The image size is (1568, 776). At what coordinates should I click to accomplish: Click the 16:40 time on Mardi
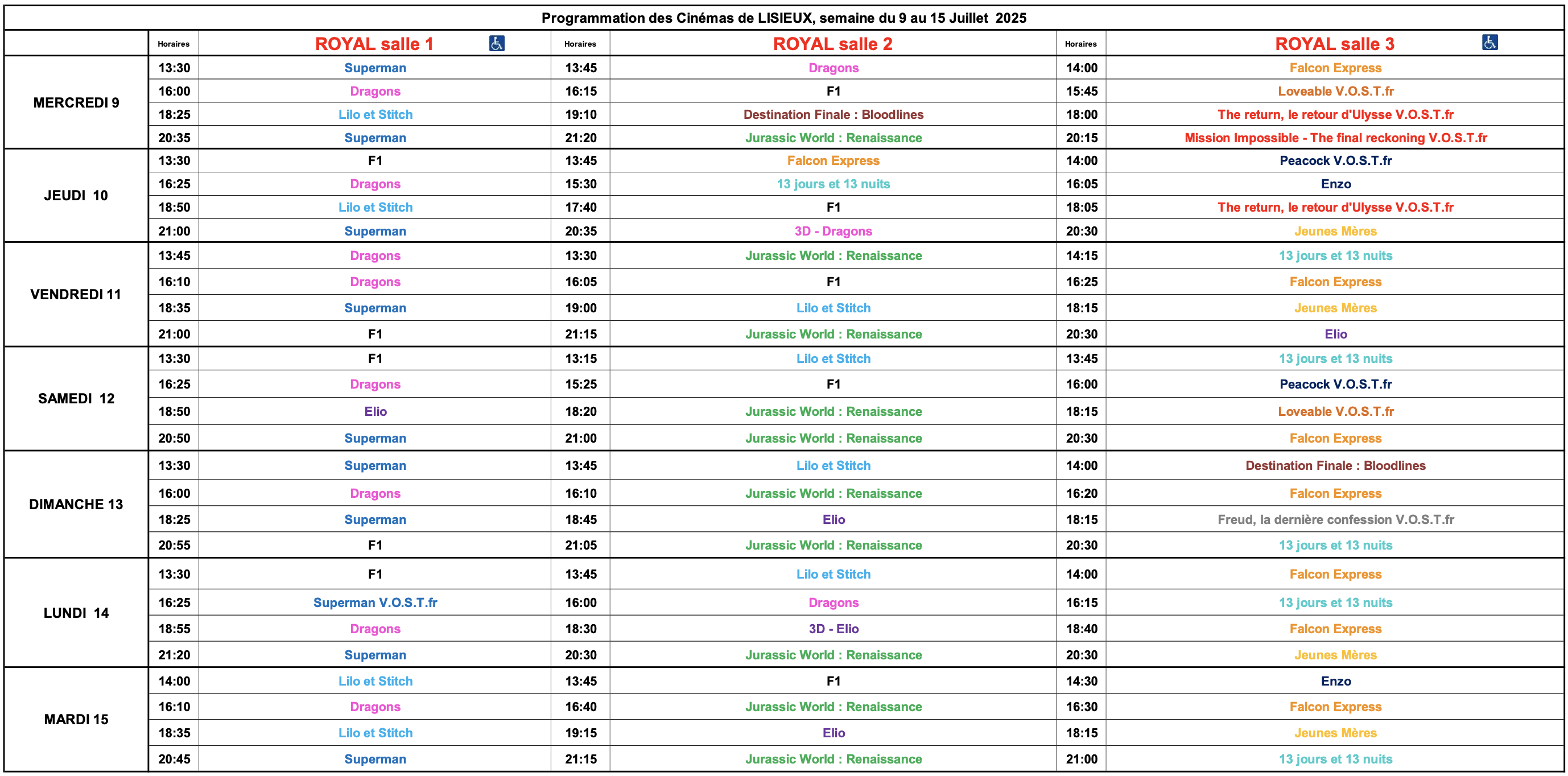click(x=581, y=707)
